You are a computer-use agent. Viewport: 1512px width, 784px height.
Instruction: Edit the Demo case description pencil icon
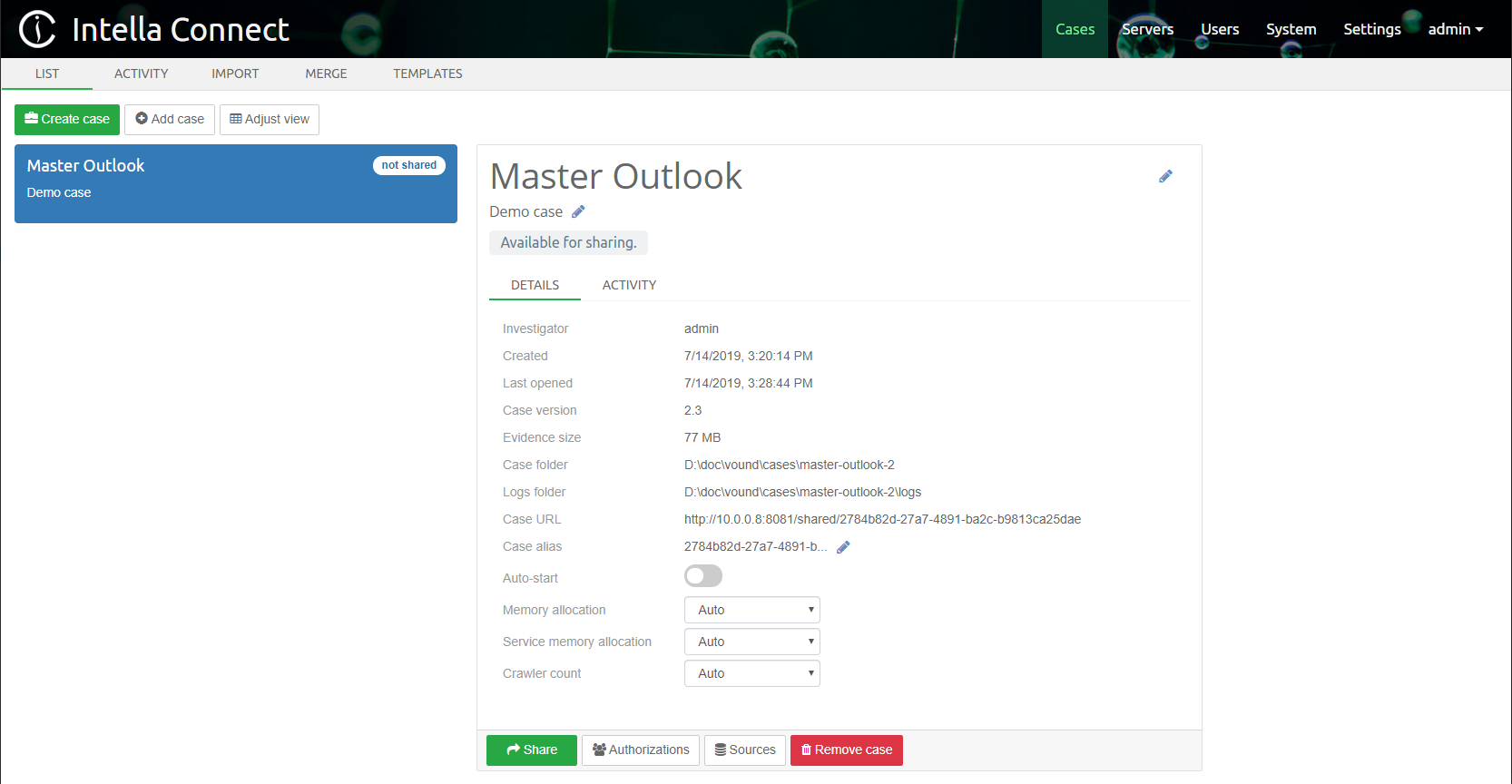pyautogui.click(x=578, y=211)
